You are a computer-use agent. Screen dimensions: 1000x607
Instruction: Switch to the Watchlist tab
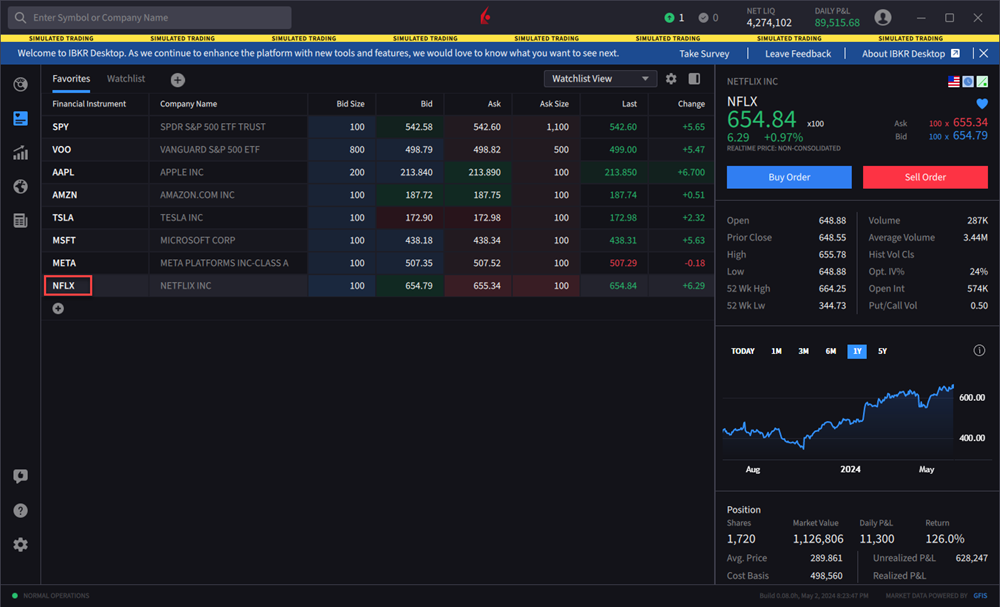[126, 78]
